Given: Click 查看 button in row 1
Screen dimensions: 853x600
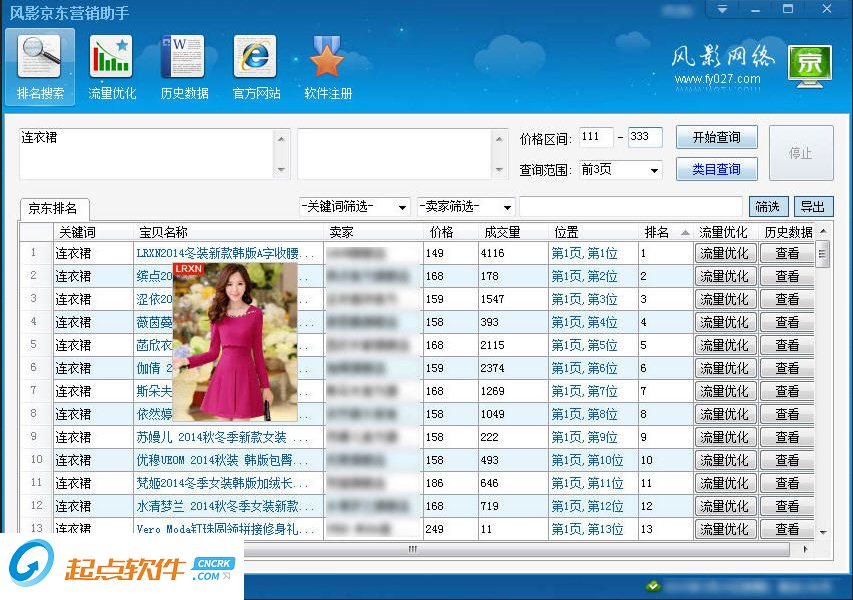Looking at the screenshot, I should point(787,253).
